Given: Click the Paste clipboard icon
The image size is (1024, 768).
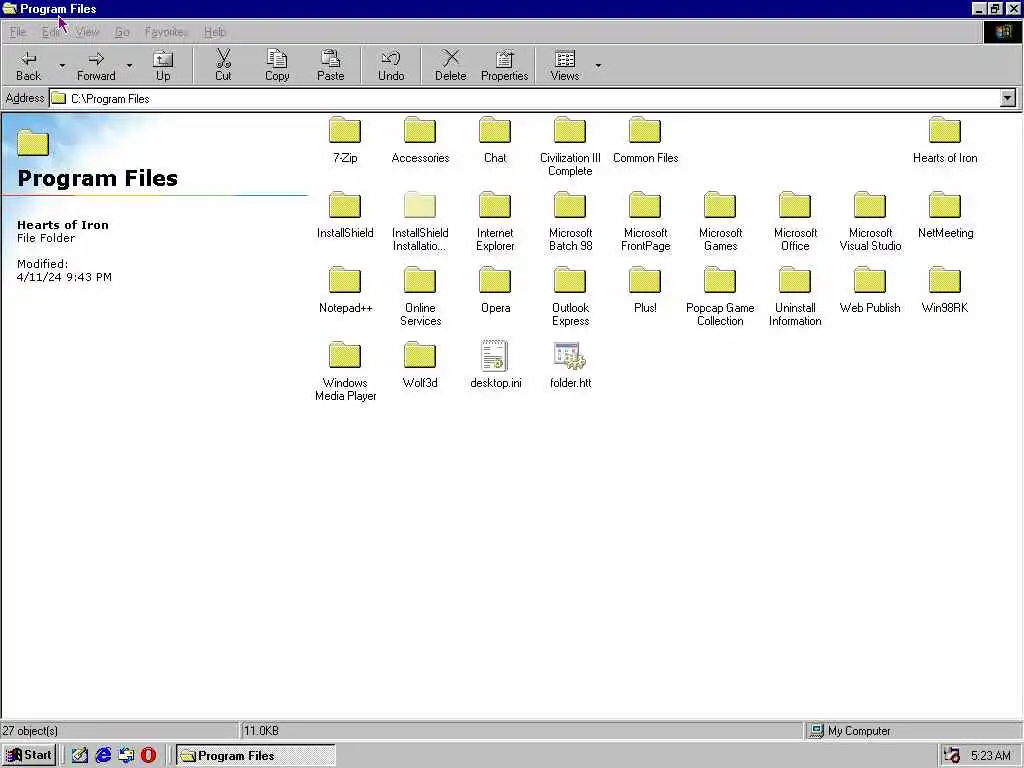Looking at the screenshot, I should [x=330, y=59].
